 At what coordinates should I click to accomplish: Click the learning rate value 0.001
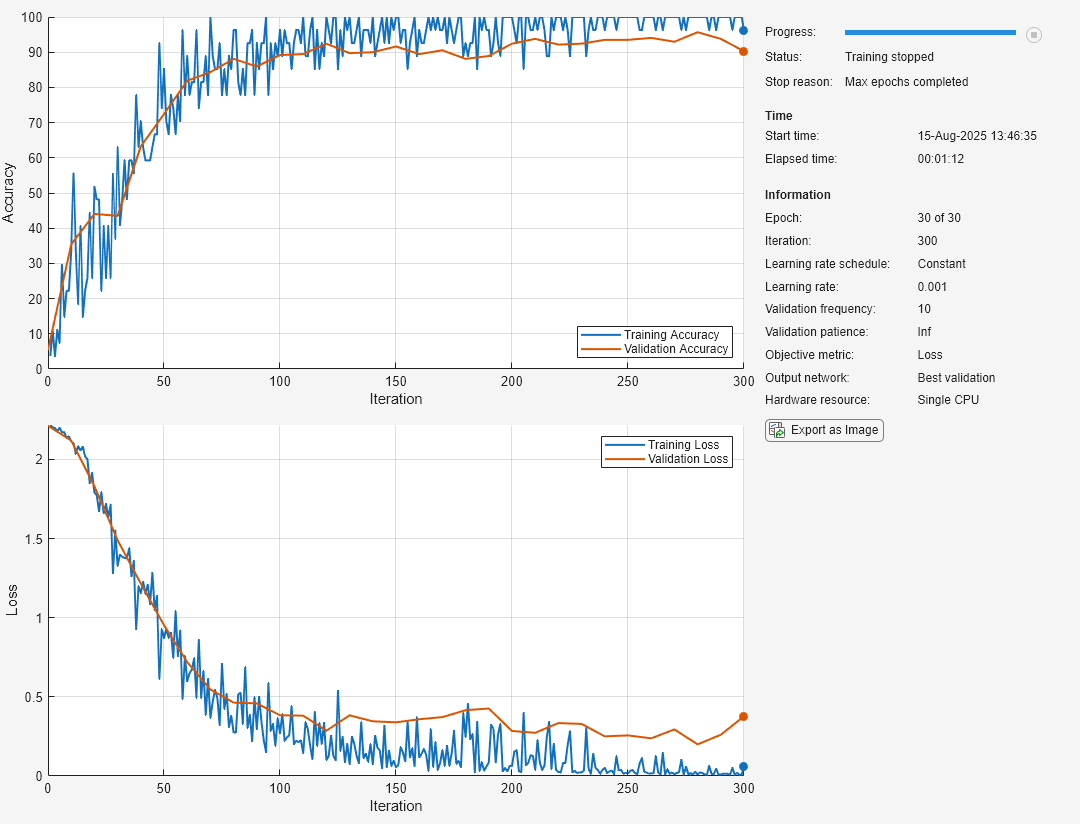(x=932, y=287)
